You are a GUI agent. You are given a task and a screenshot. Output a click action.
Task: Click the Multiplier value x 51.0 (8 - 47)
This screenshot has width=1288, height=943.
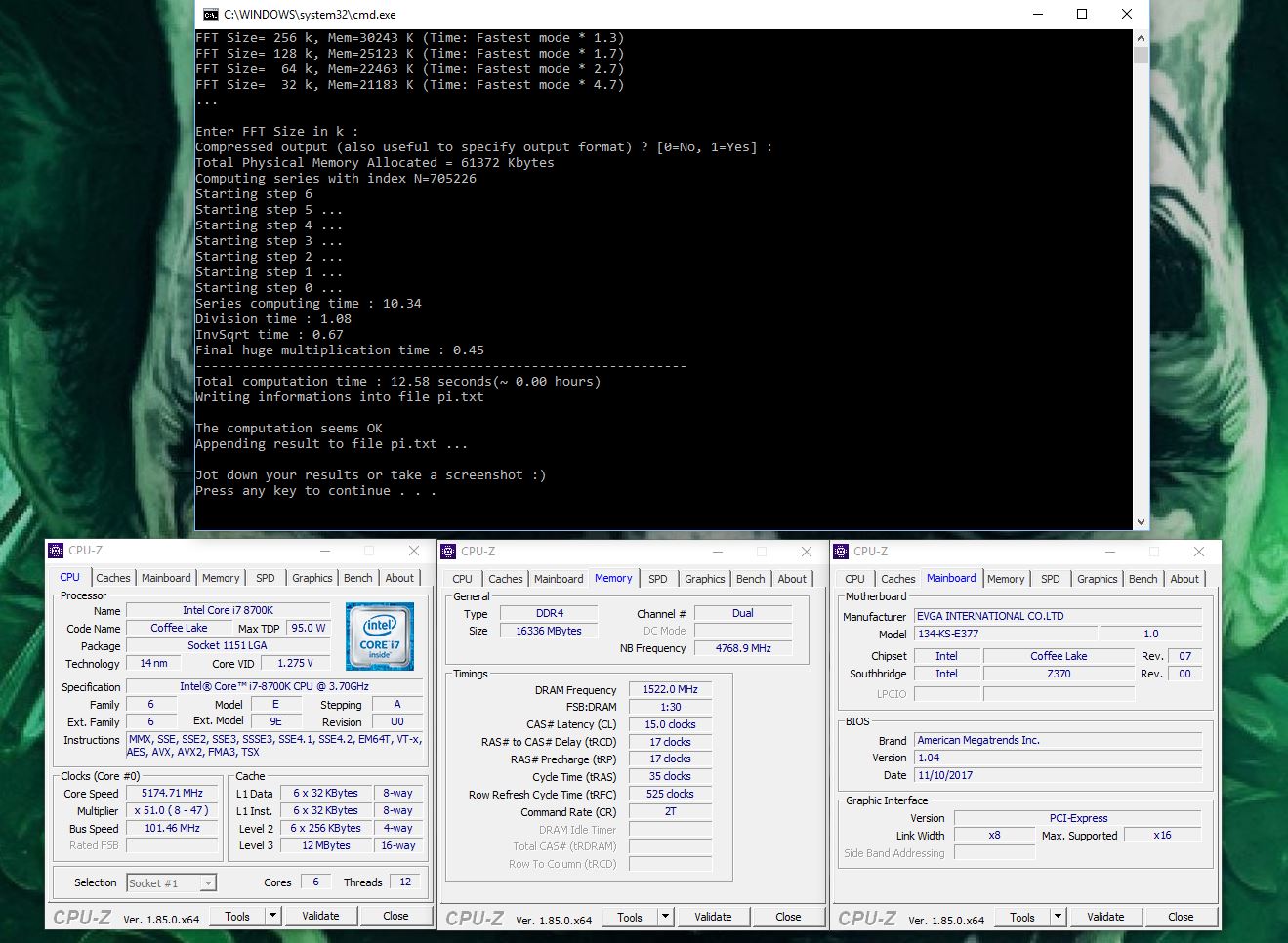(x=172, y=810)
